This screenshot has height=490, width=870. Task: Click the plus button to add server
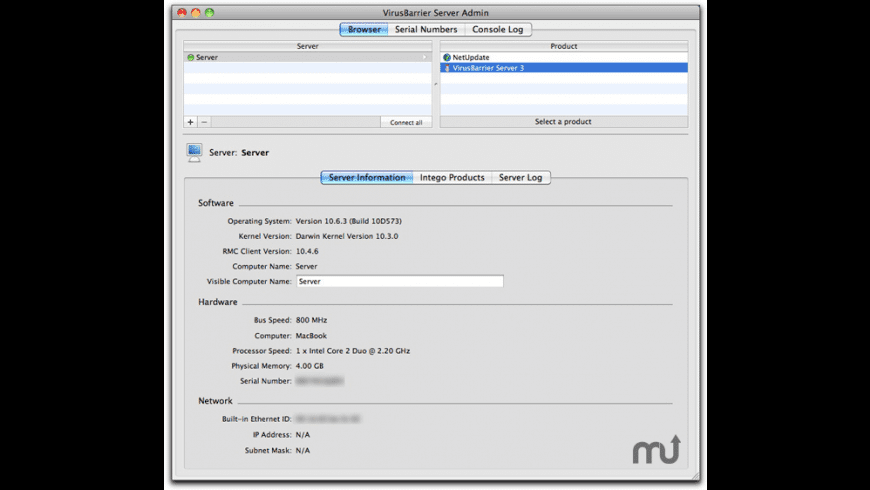pos(191,122)
